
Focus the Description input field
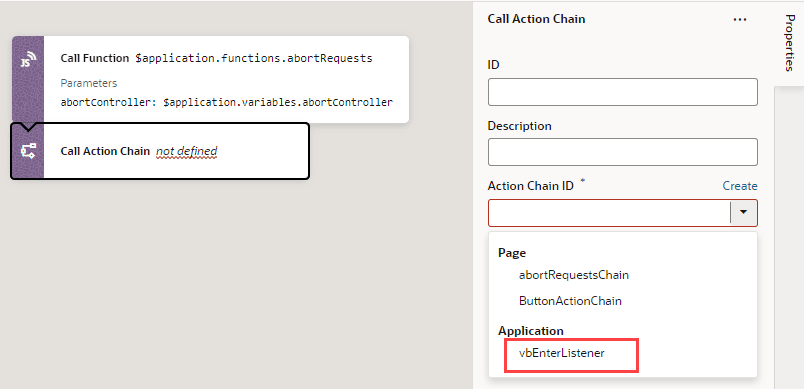[x=622, y=152]
